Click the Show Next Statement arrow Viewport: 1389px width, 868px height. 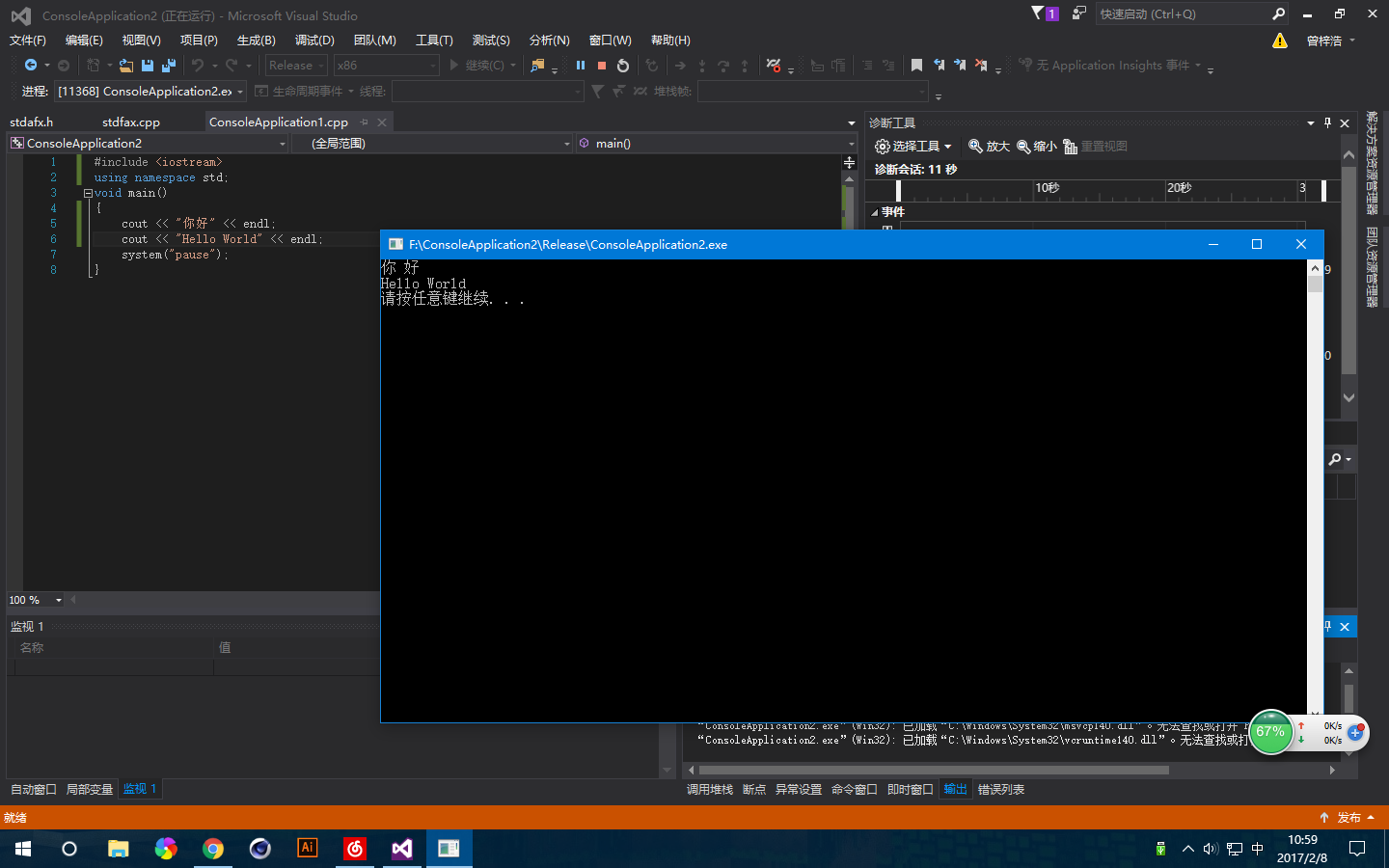click(680, 66)
